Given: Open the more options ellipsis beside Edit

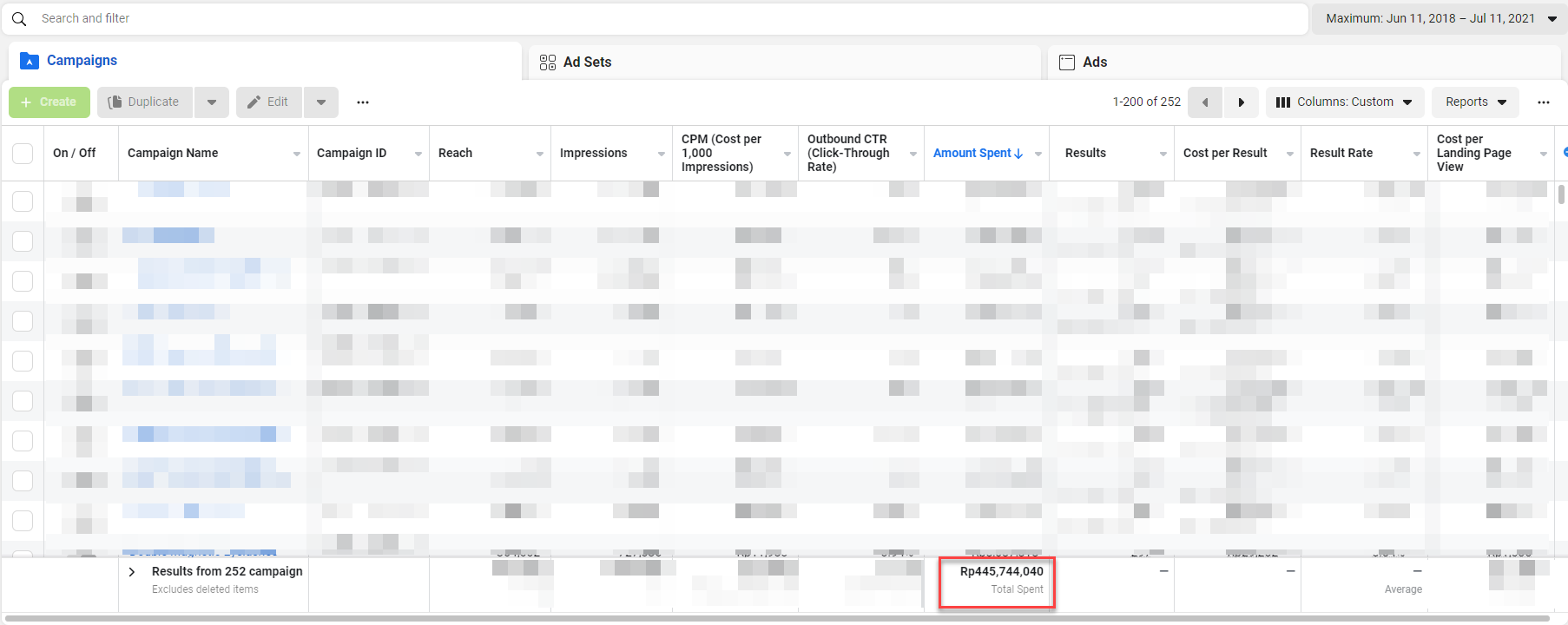Looking at the screenshot, I should 363,102.
